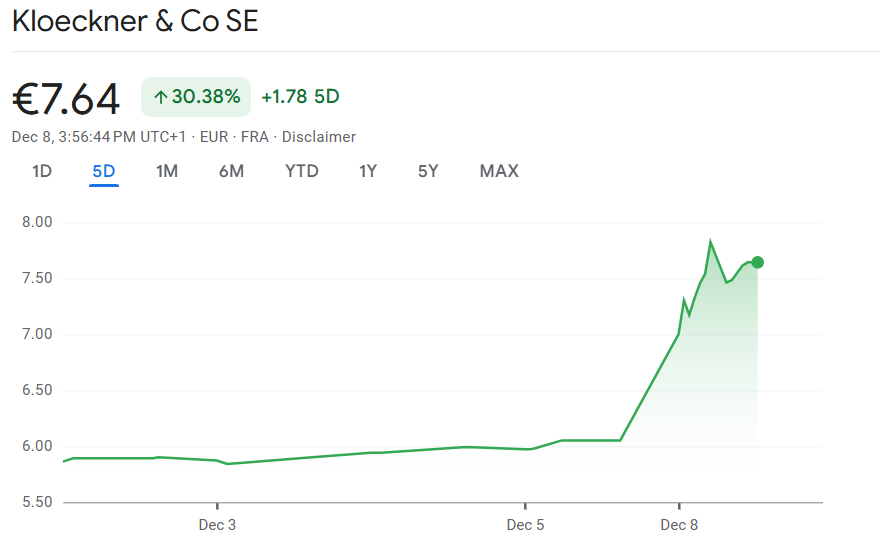Open the 6M time range tab
Screen dimensions: 880x546
231,171
